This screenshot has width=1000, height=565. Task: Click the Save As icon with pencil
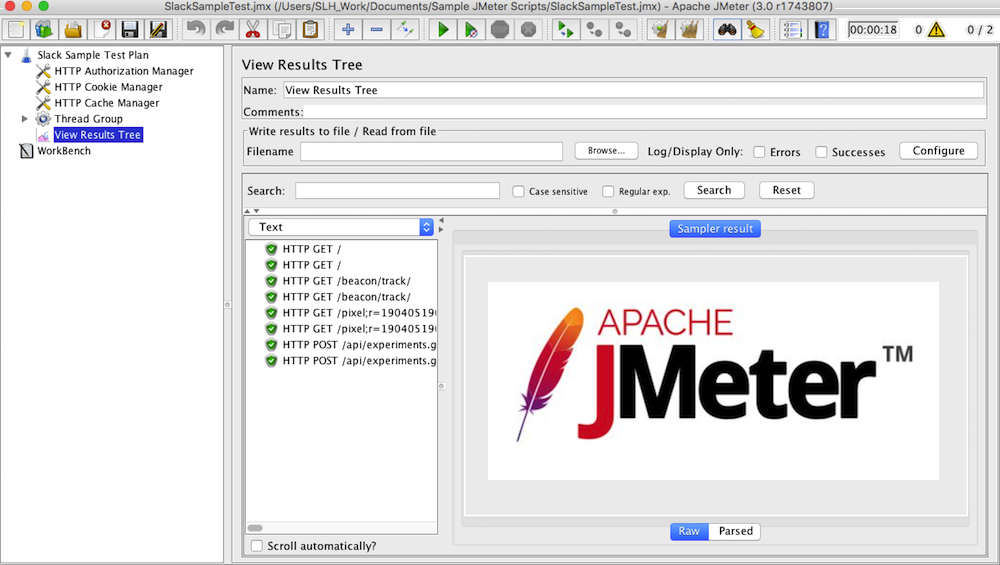(158, 29)
